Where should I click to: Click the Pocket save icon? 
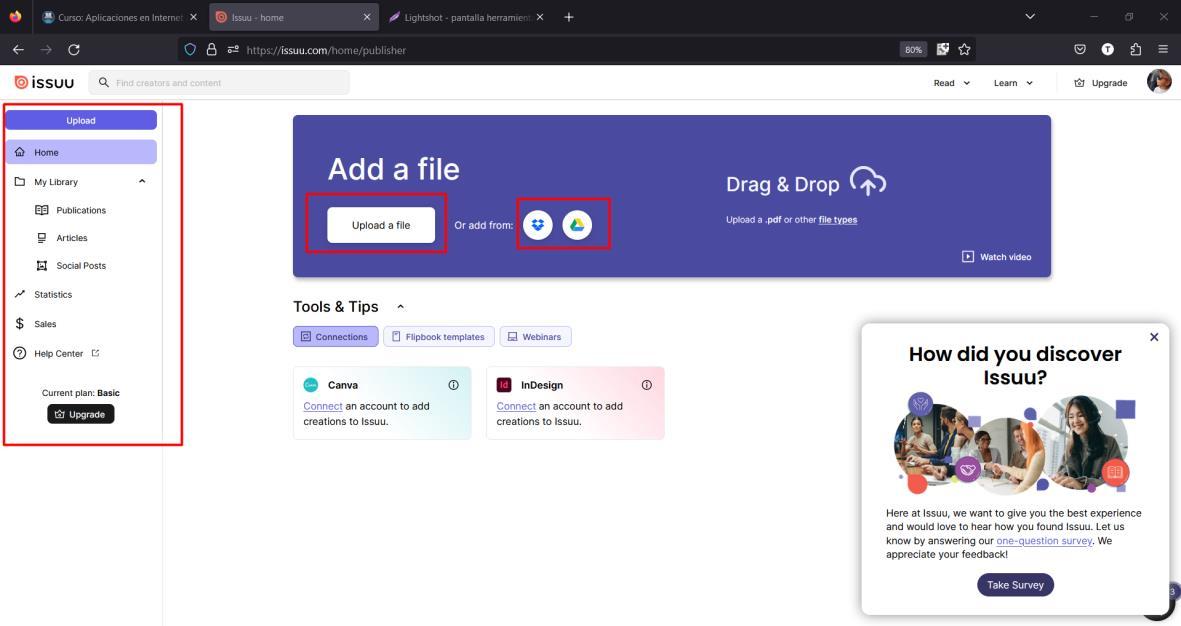(1080, 50)
